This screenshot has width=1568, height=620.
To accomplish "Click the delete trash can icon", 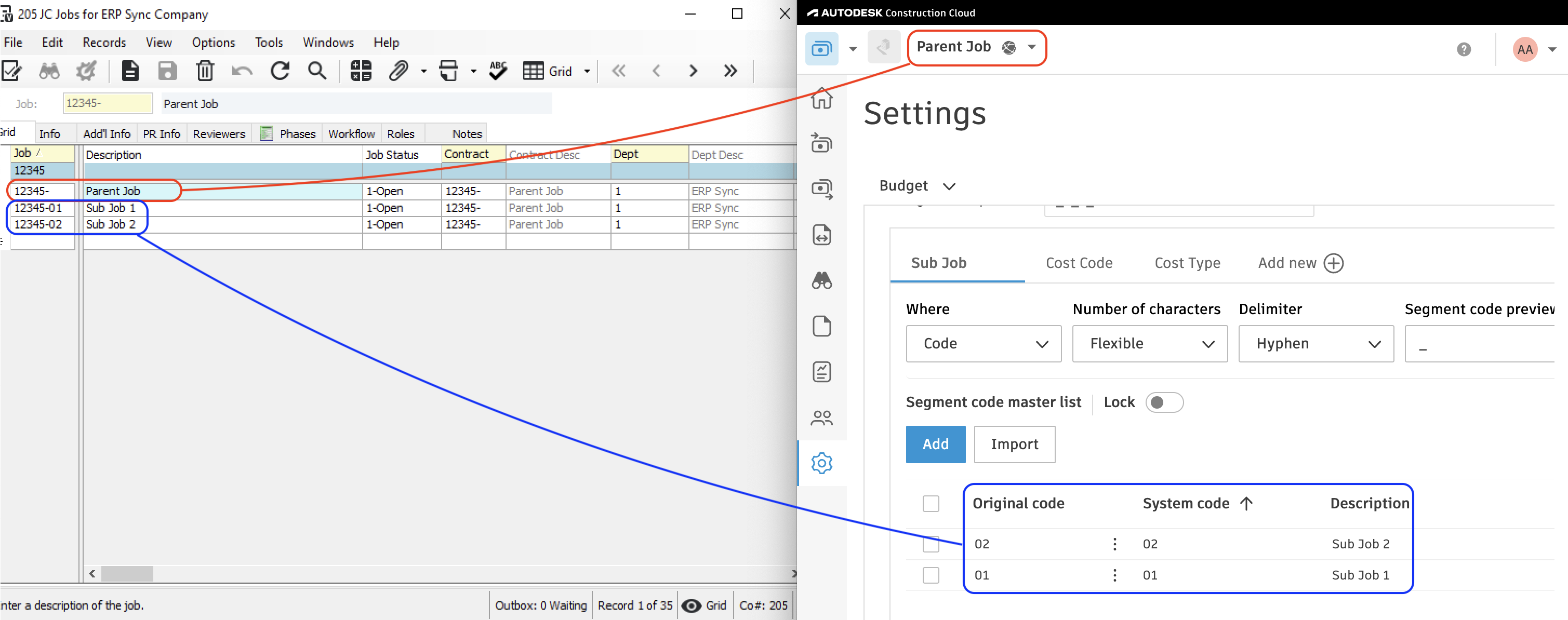I will coord(205,71).
